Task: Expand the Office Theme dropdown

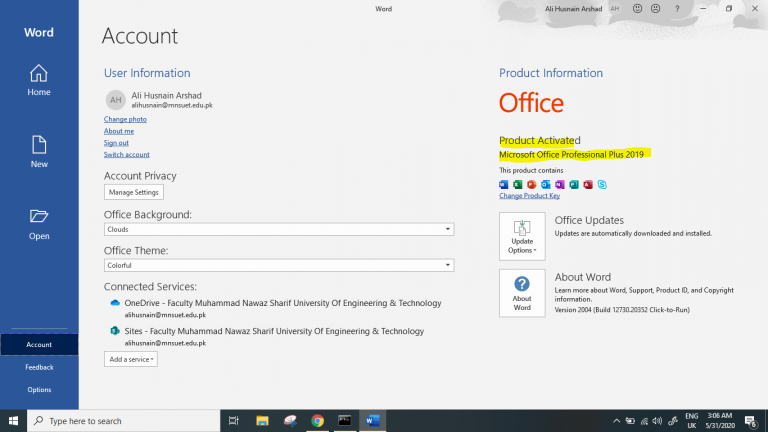Action: pyautogui.click(x=279, y=265)
